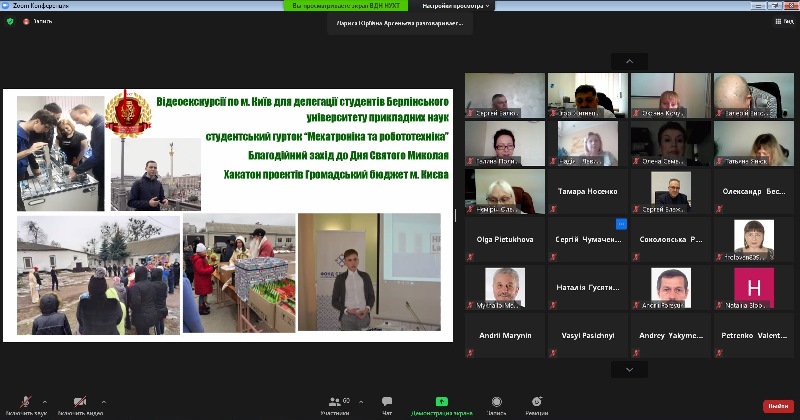Click the red Leave meeting button
800x420 pixels.
click(x=779, y=406)
